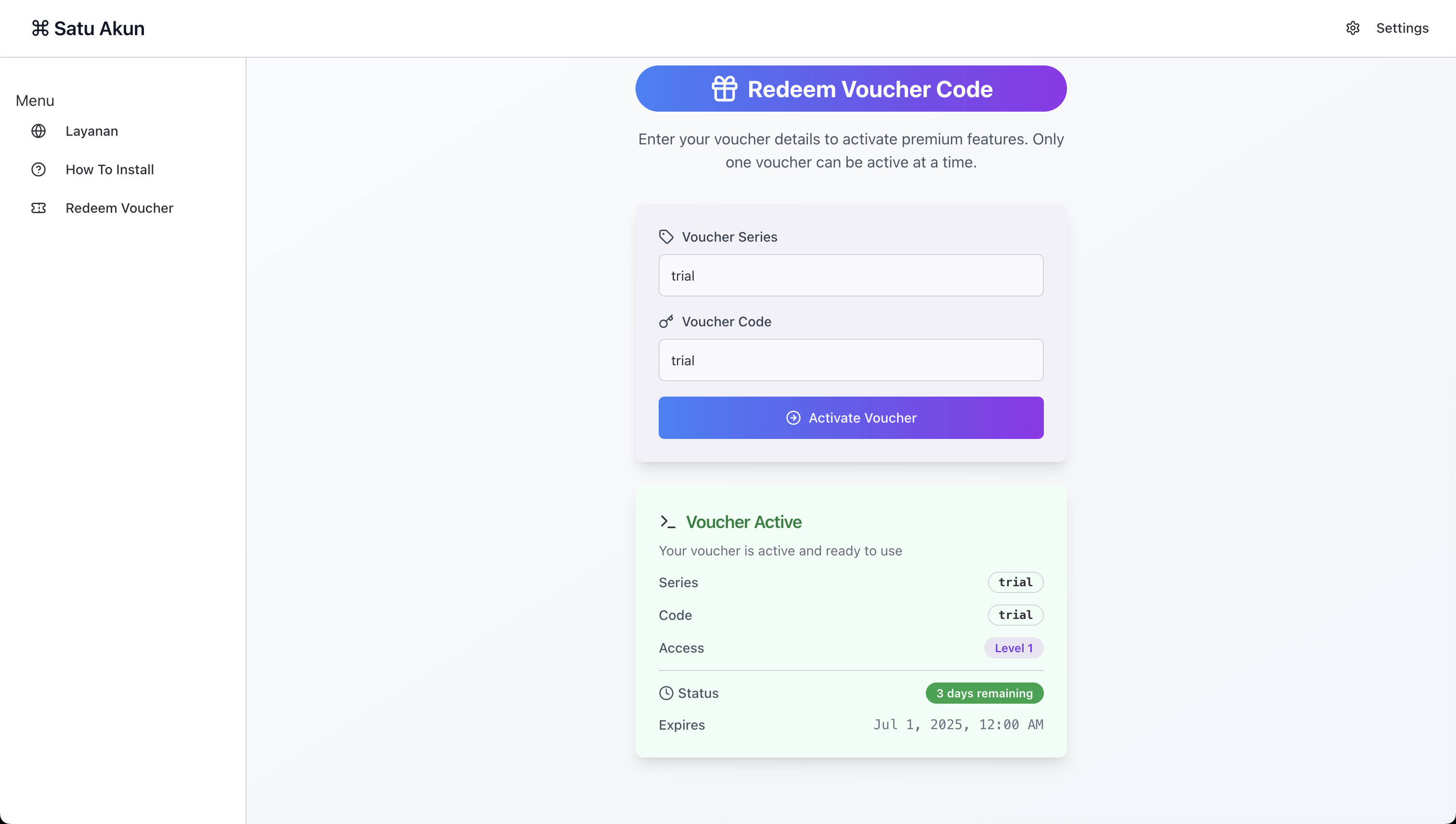1456x824 pixels.
Task: Click the question mark icon beside How To Install
Action: tap(39, 170)
